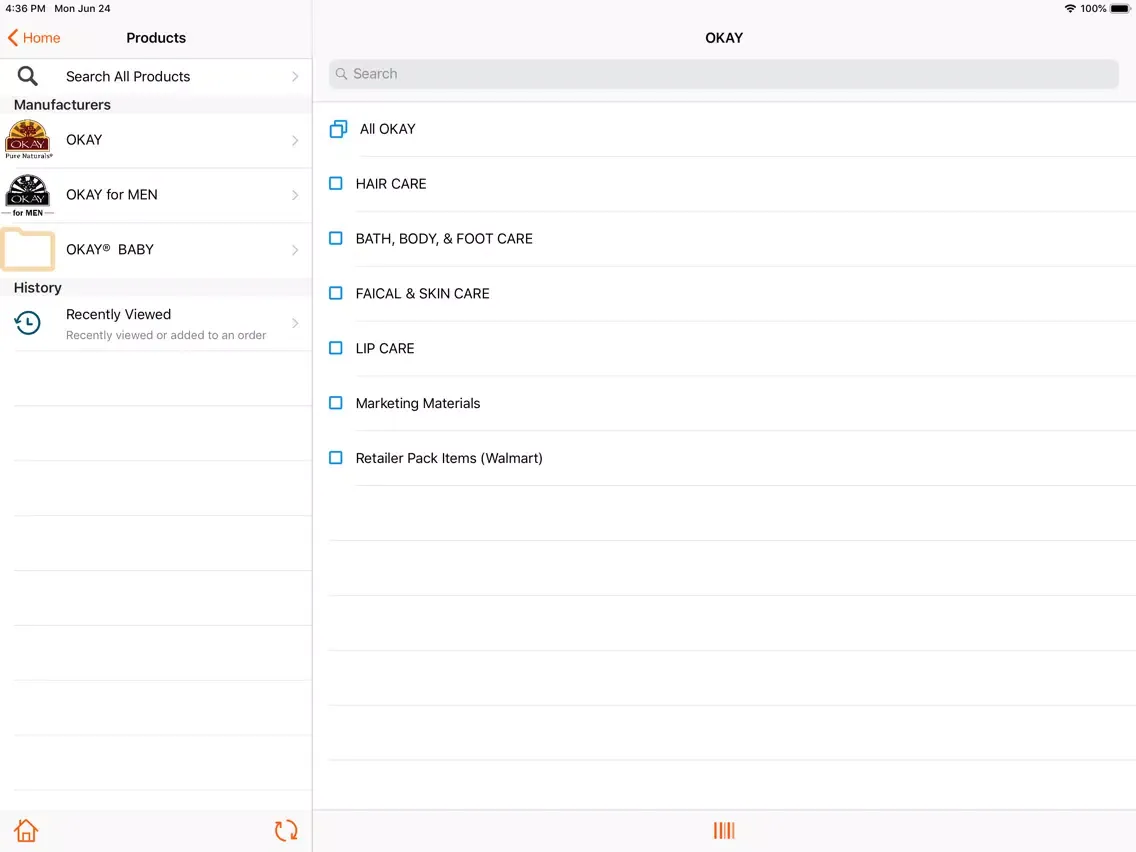Screen dimensions: 1136x852
Task: Expand the OKAY manufacturer chevron
Action: coord(295,141)
